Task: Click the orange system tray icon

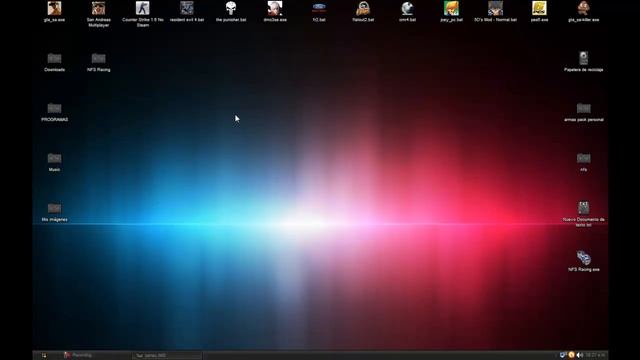Action: pos(571,355)
